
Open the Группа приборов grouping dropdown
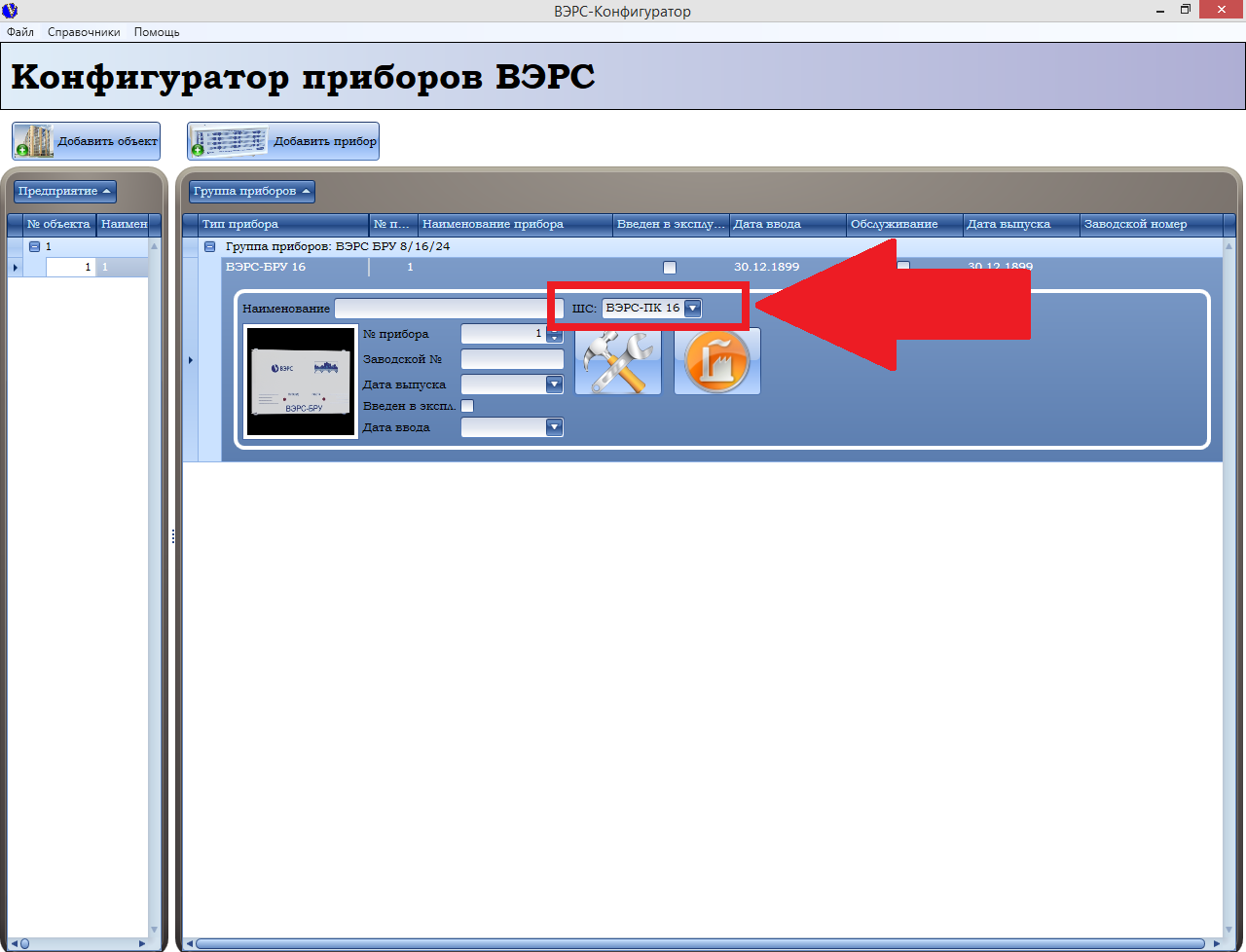(x=252, y=192)
